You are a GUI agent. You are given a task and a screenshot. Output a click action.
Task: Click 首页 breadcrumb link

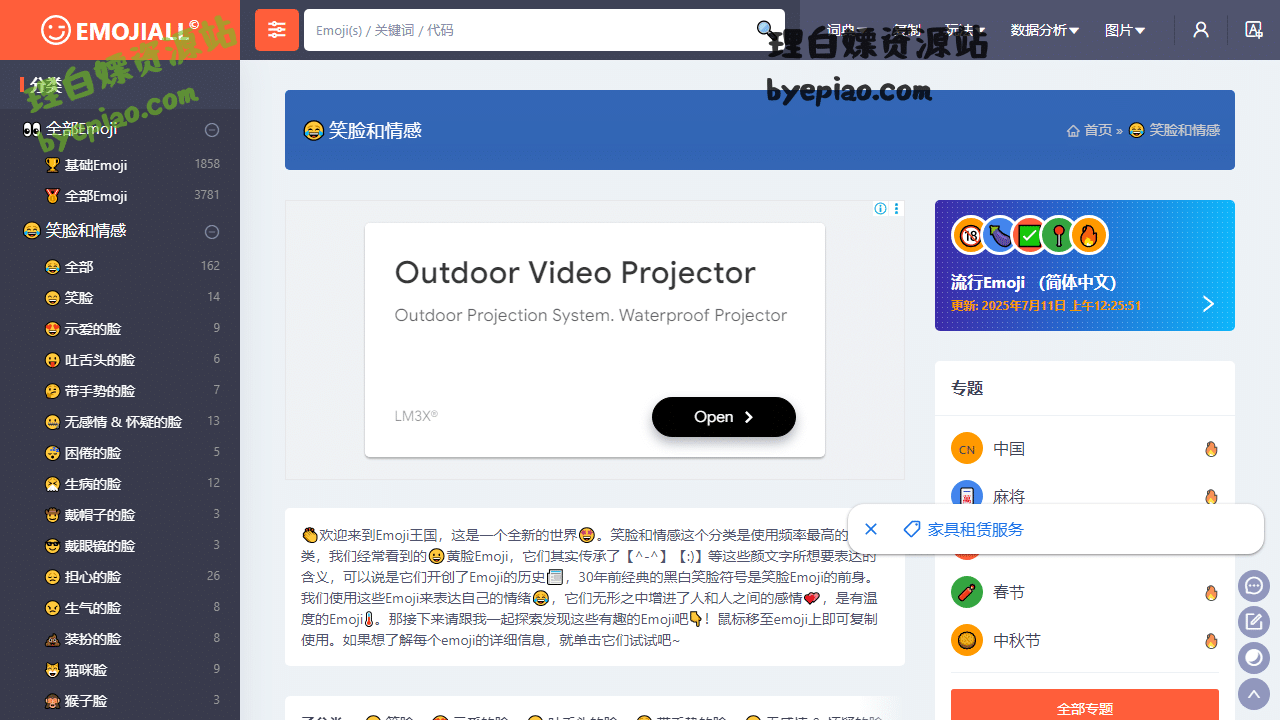(1098, 130)
